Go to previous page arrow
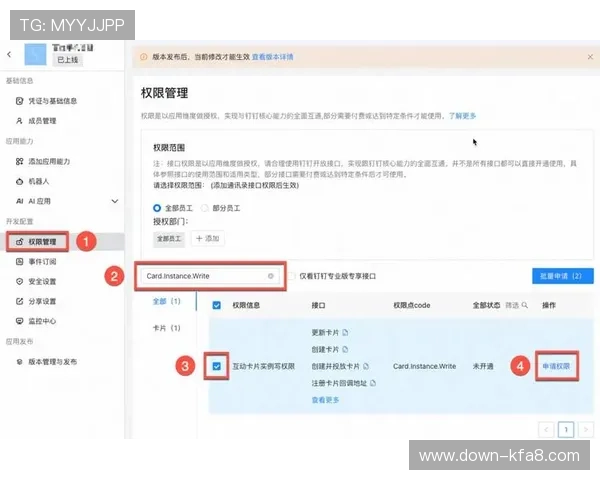Screen dimensions: 600x480 tap(546, 429)
